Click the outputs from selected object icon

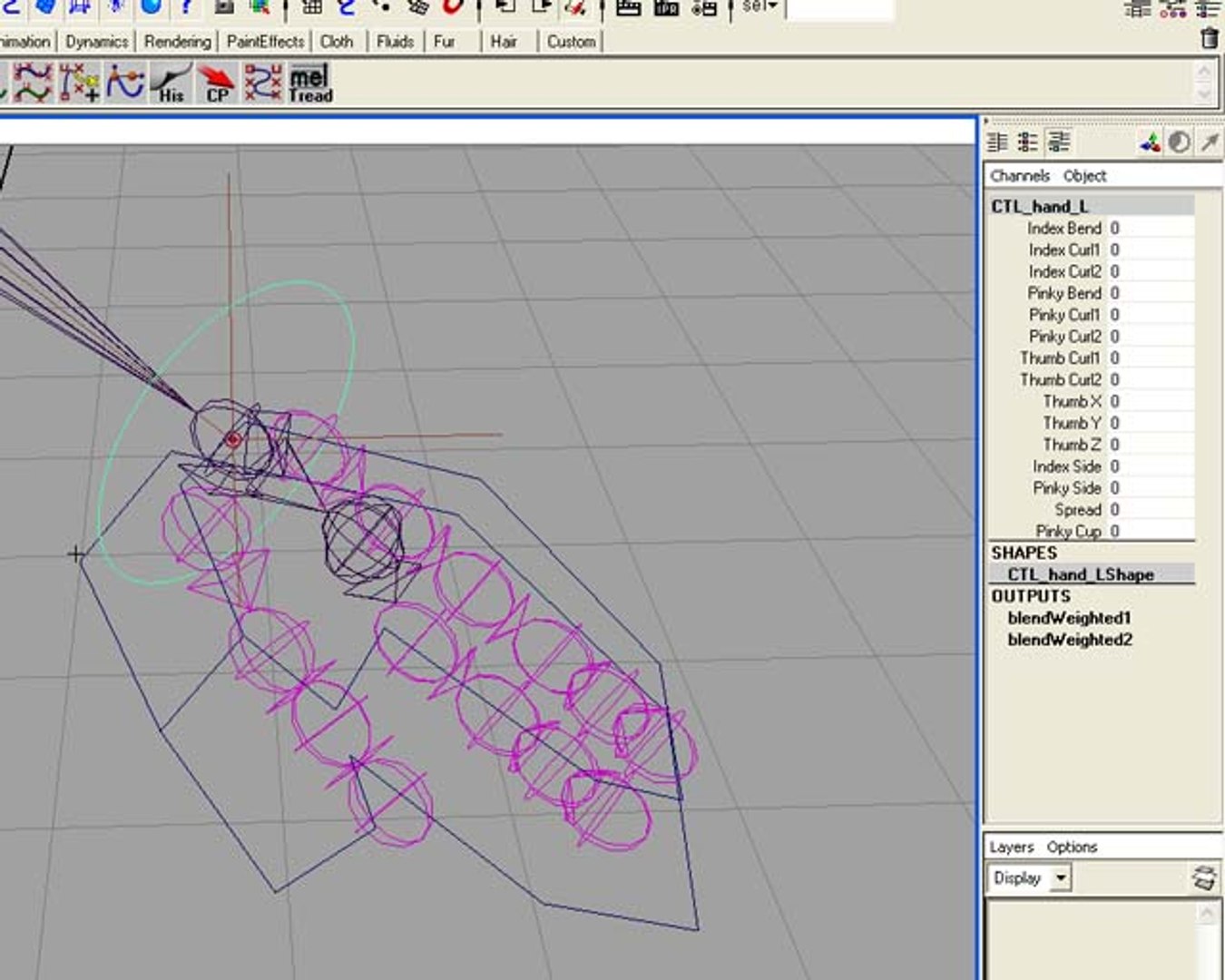[x=541, y=8]
